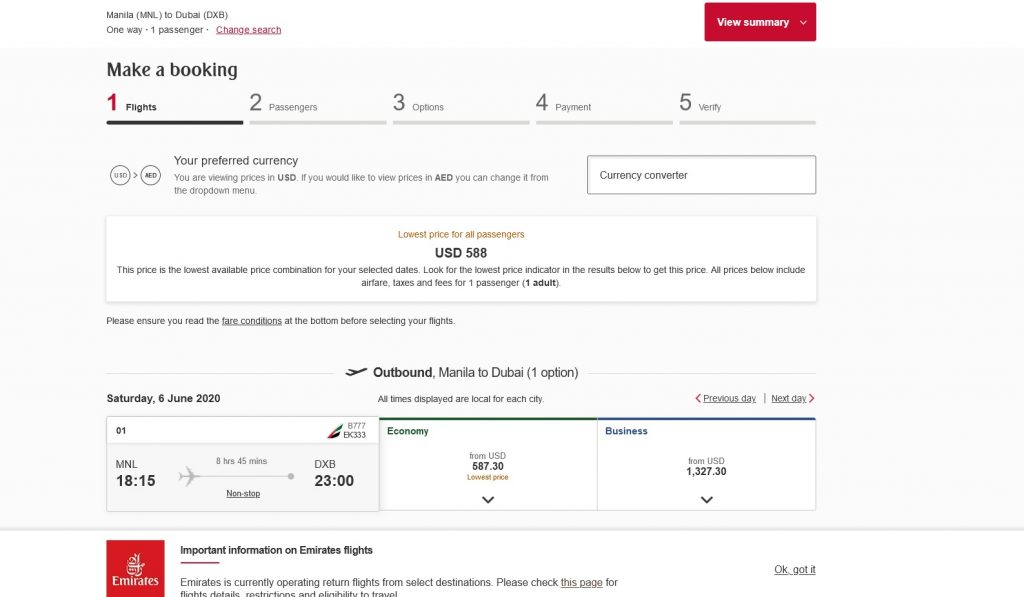Image resolution: width=1024 pixels, height=597 pixels.
Task: Click the Emirates red logo in banner
Action: point(136,569)
